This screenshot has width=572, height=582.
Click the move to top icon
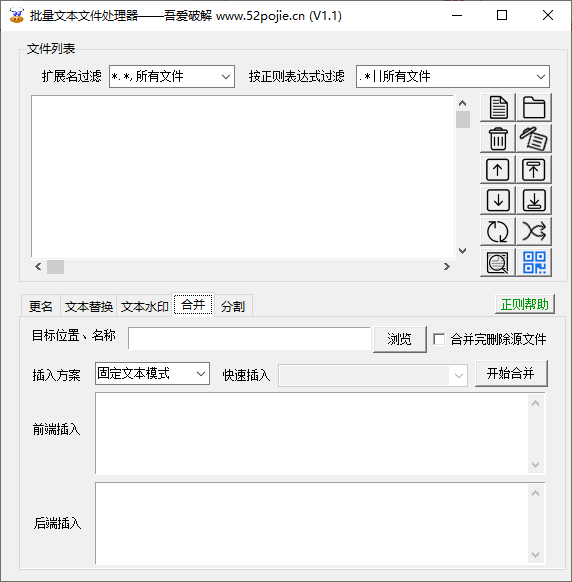[x=534, y=170]
